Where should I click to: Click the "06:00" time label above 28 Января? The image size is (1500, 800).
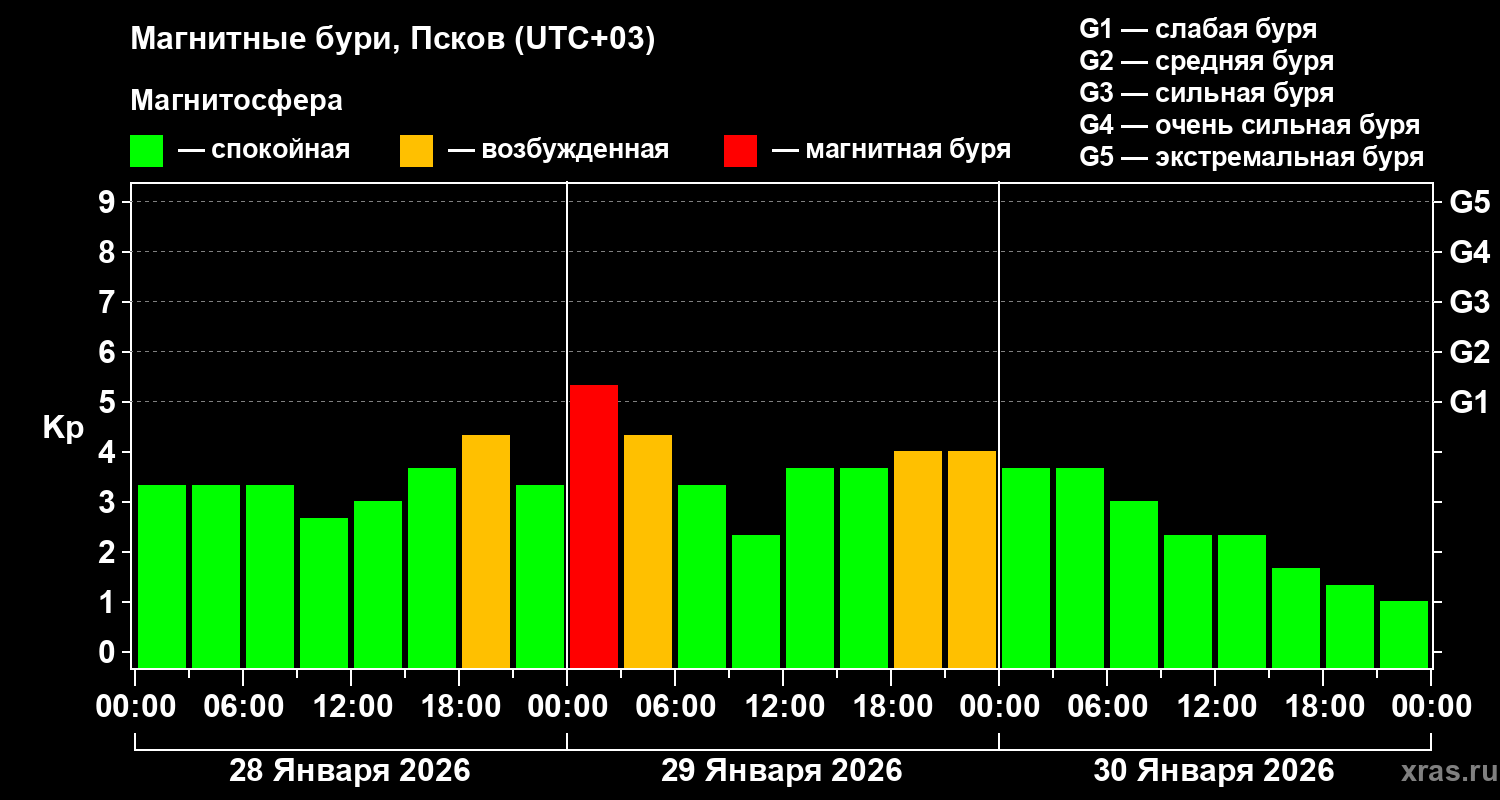click(243, 706)
